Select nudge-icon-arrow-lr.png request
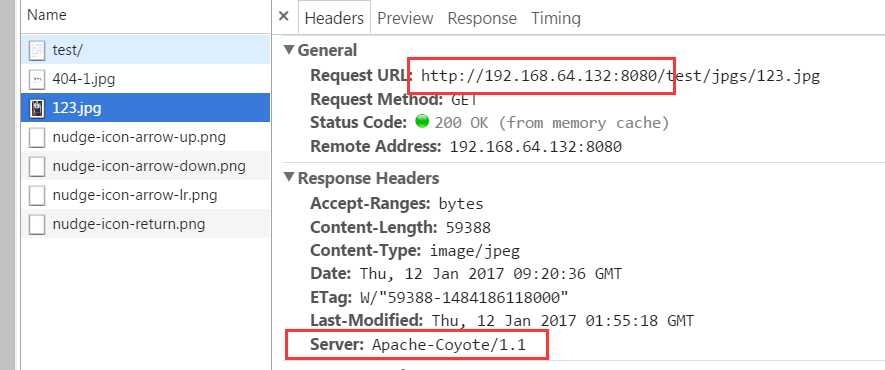Screen dimensions: 885x370 tap(146, 195)
